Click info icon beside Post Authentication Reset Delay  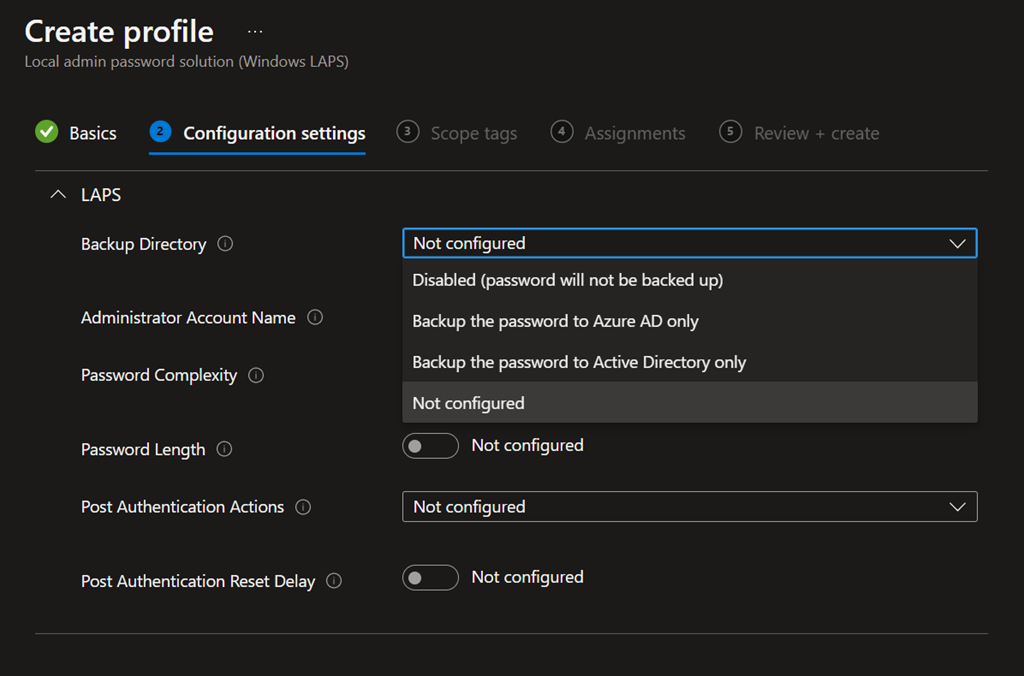tap(334, 581)
